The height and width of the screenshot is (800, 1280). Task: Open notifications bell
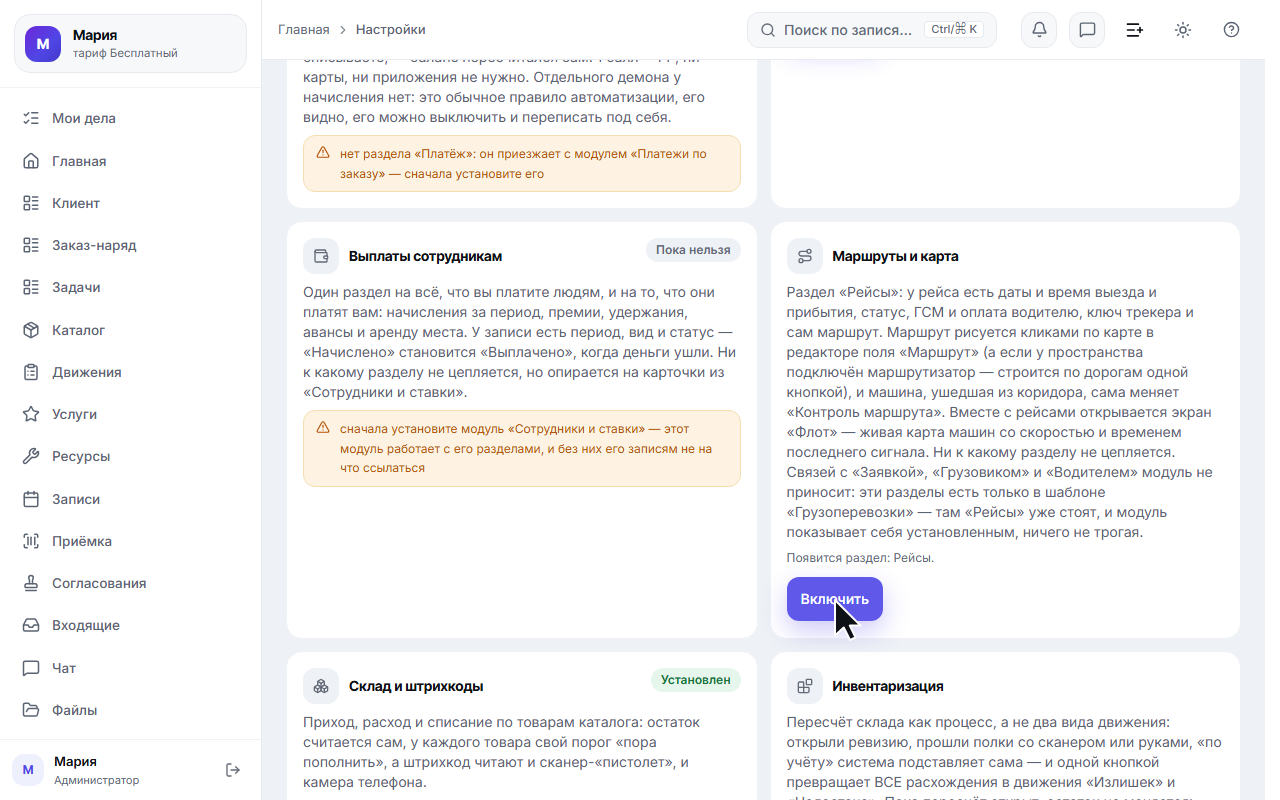point(1039,30)
